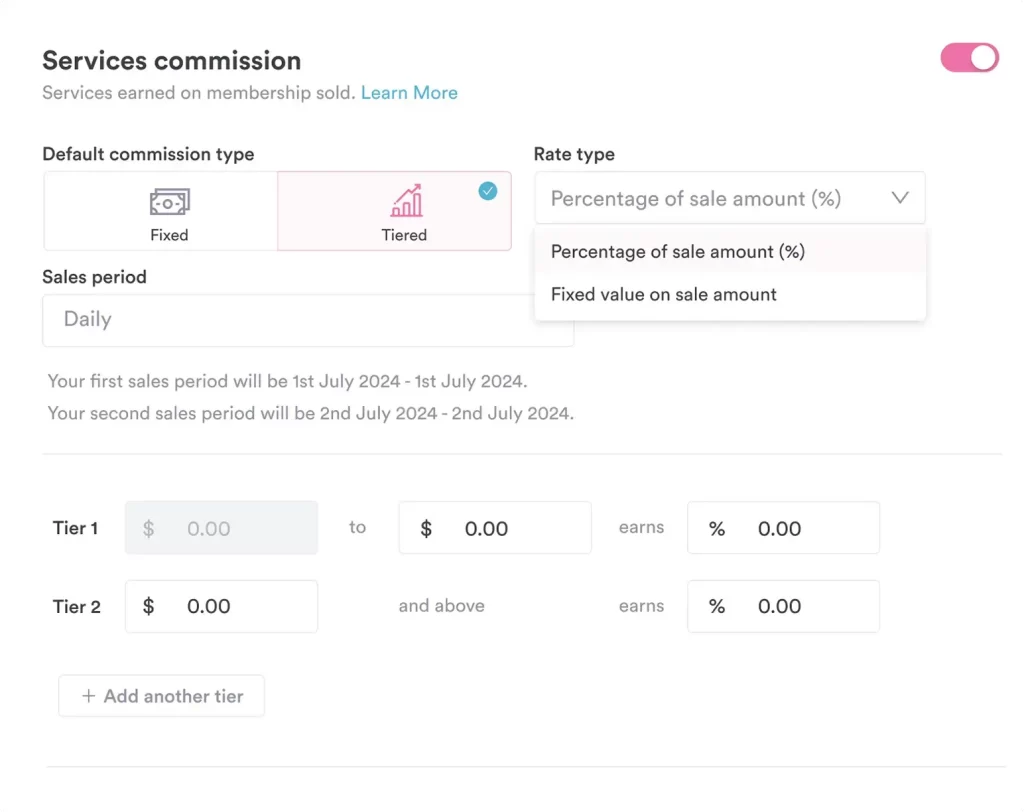
Task: Click the blue checkmark badge on Tiered
Action: [x=487, y=191]
